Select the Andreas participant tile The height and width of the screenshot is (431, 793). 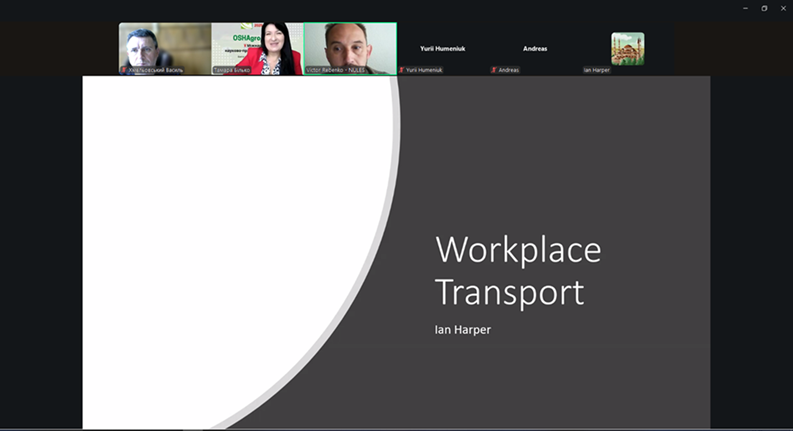pyautogui.click(x=535, y=49)
